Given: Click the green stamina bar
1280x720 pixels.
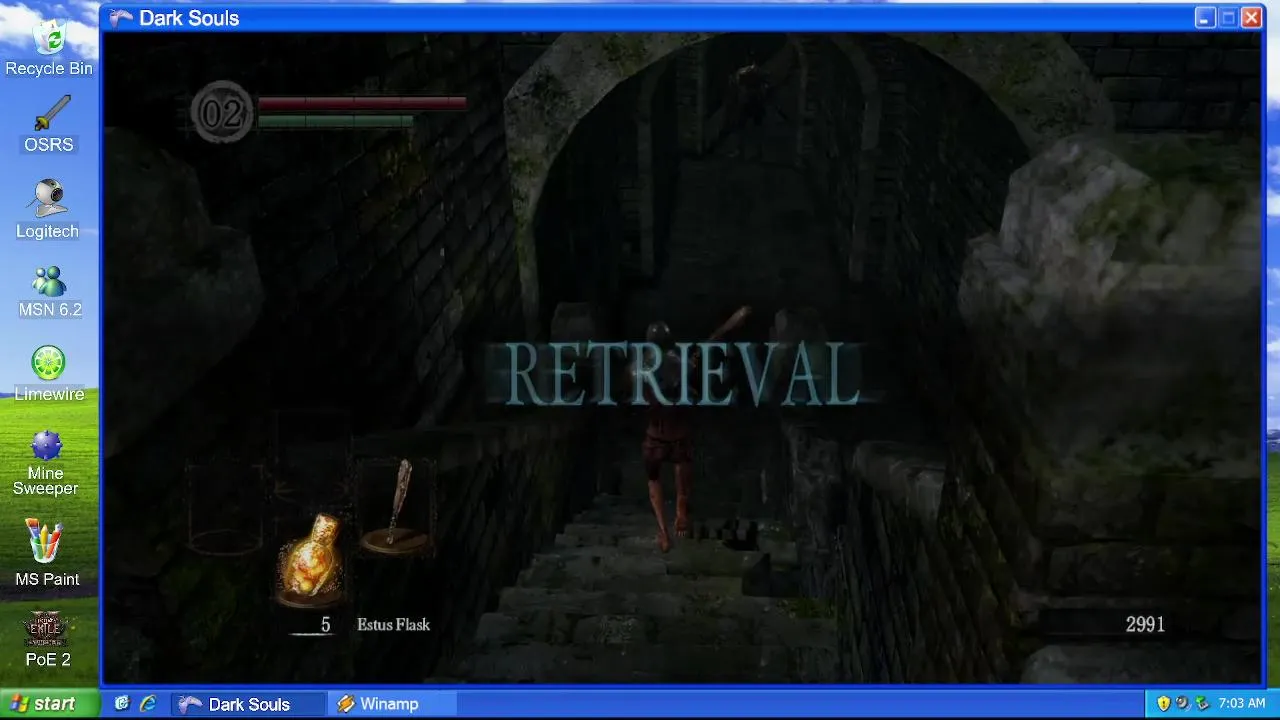Looking at the screenshot, I should point(336,121).
